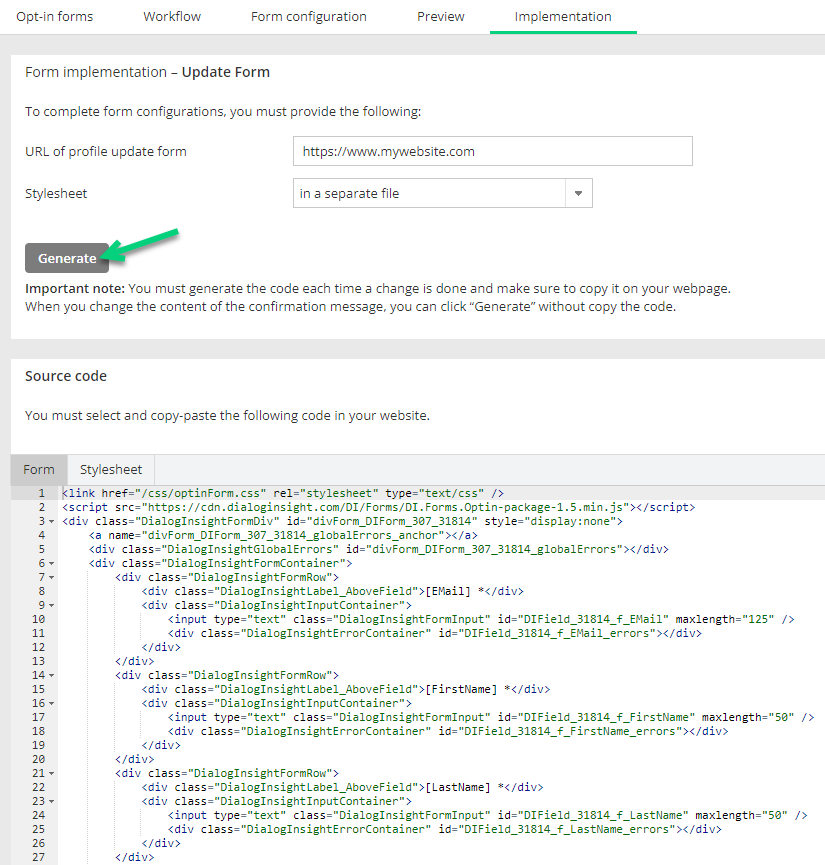Click the EMail input code on line 10

tap(481, 619)
